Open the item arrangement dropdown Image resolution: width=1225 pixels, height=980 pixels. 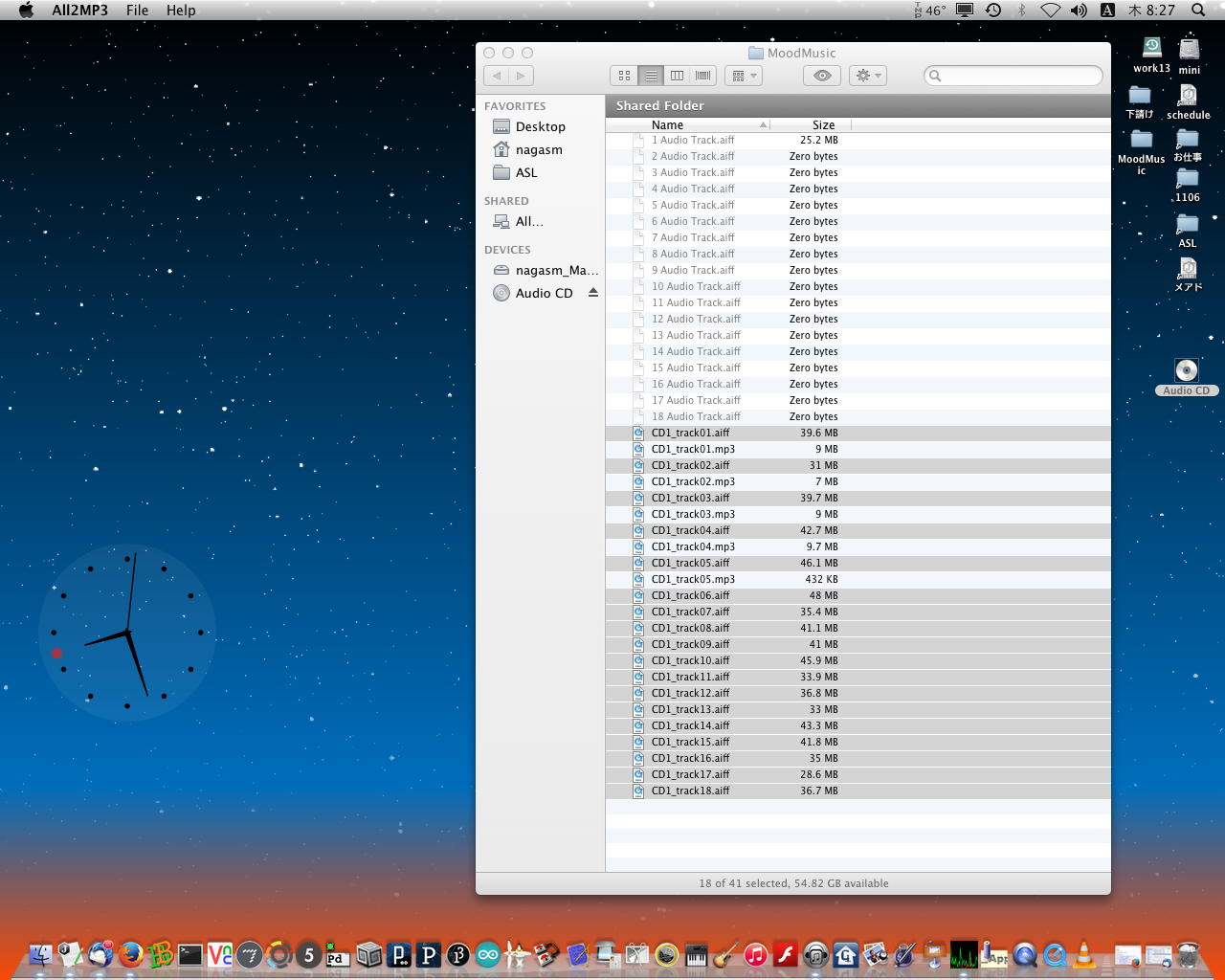pyautogui.click(x=744, y=76)
